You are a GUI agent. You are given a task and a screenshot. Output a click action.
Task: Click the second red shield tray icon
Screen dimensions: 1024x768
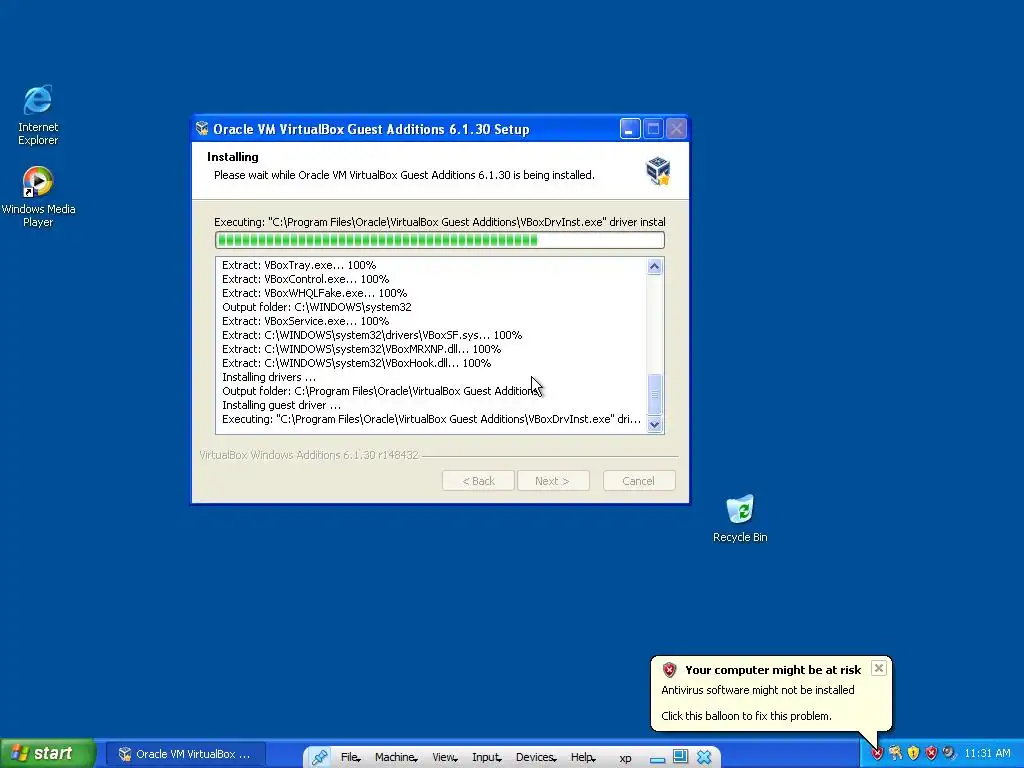click(931, 753)
